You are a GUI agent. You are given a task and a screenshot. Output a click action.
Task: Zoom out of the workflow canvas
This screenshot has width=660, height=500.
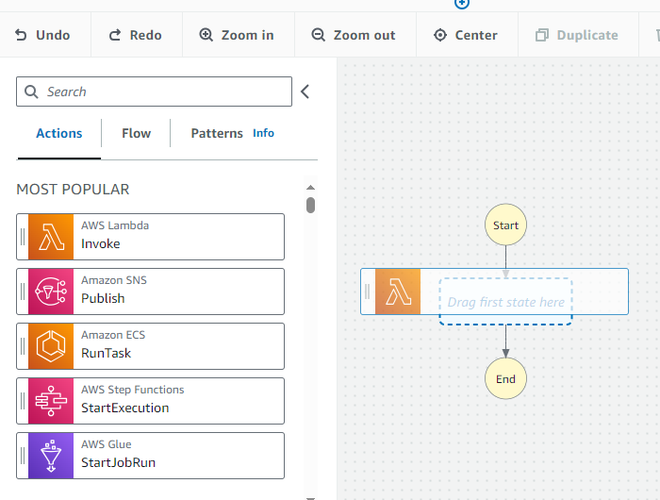pyautogui.click(x=353, y=35)
